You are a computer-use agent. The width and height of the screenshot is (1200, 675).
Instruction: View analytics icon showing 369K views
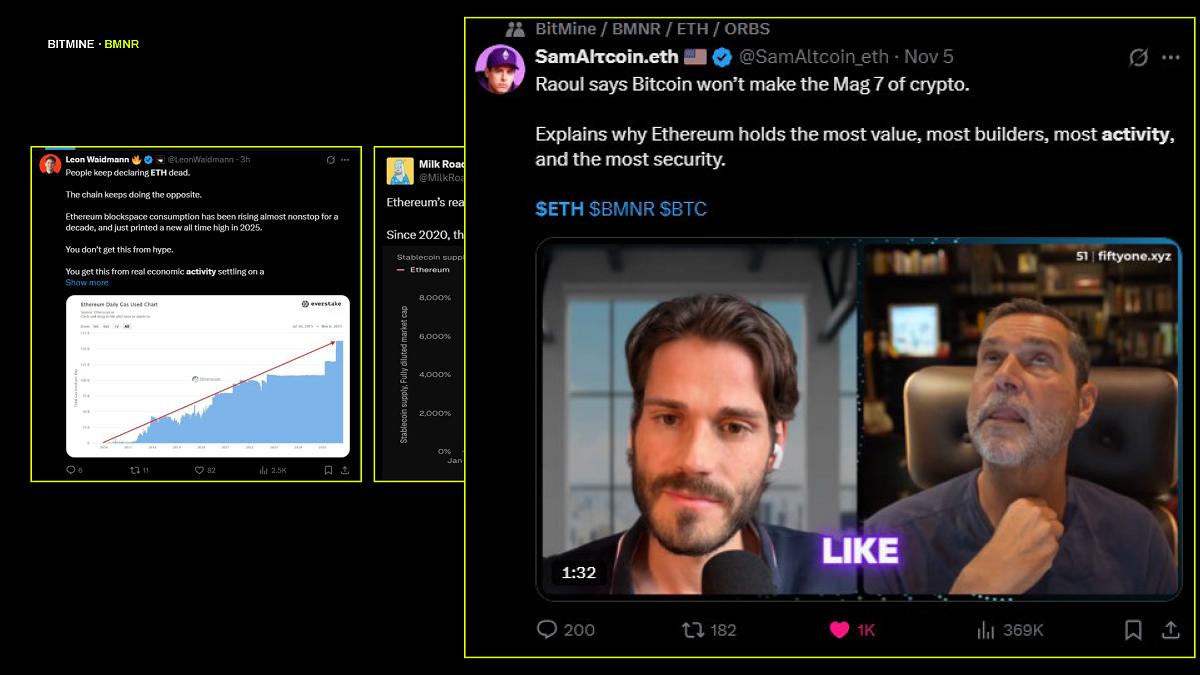[986, 630]
